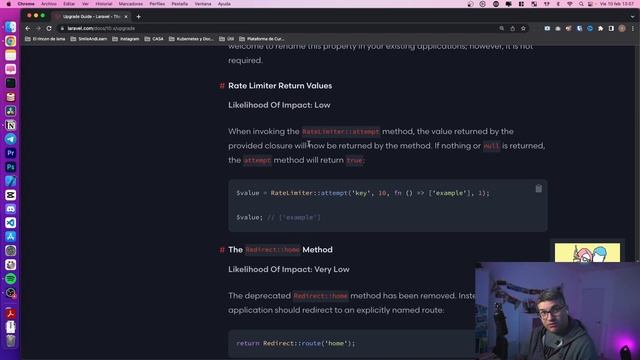Open Discord from the dock

click(11, 209)
